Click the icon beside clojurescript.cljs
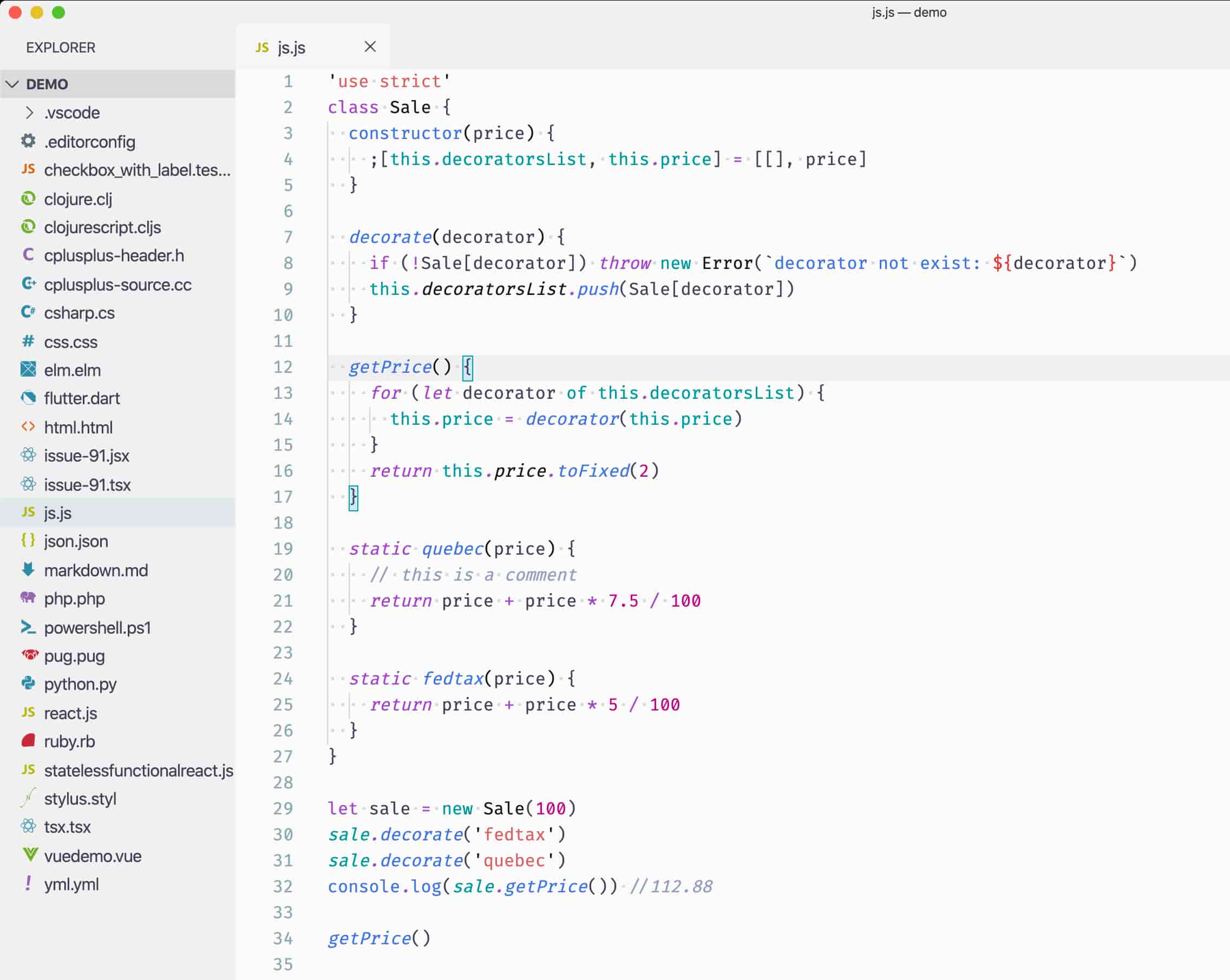The width and height of the screenshot is (1230, 980). click(28, 227)
